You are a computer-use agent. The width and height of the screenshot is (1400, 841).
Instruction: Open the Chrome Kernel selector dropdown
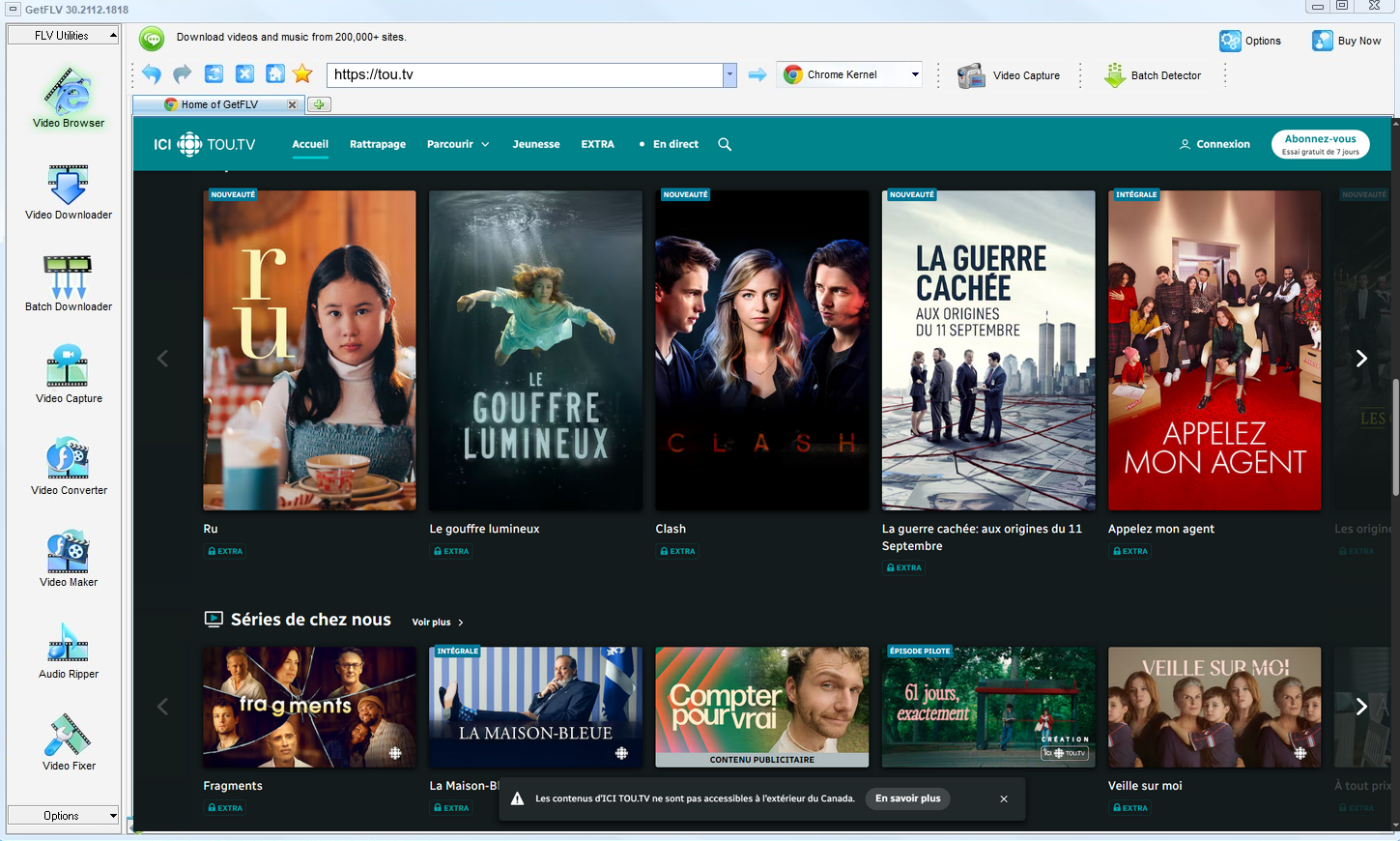pos(915,74)
